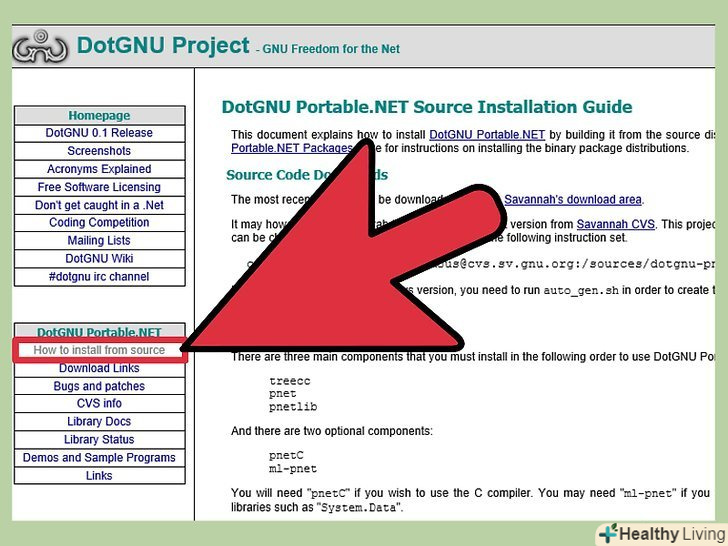Click 'treecc' component text
The height and width of the screenshot is (546, 728).
(290, 381)
